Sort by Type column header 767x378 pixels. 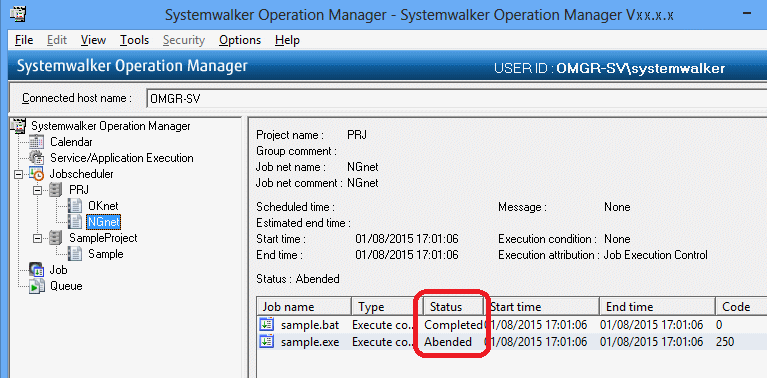coord(387,307)
